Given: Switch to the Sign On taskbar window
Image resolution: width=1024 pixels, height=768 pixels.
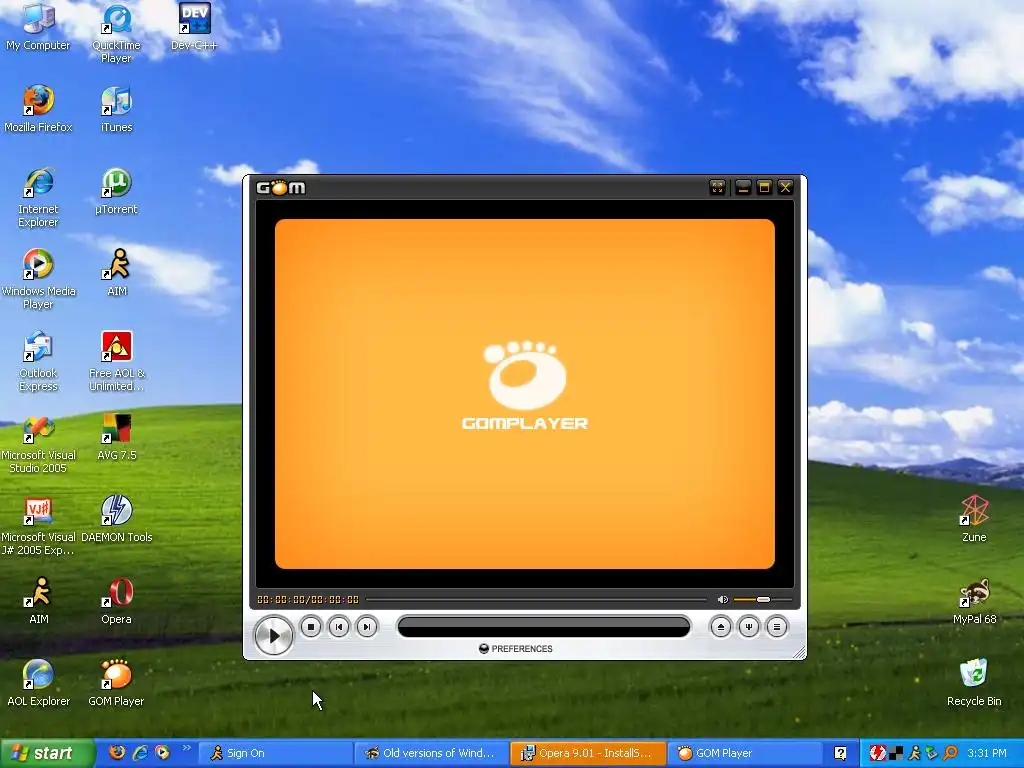Looking at the screenshot, I should pos(274,754).
